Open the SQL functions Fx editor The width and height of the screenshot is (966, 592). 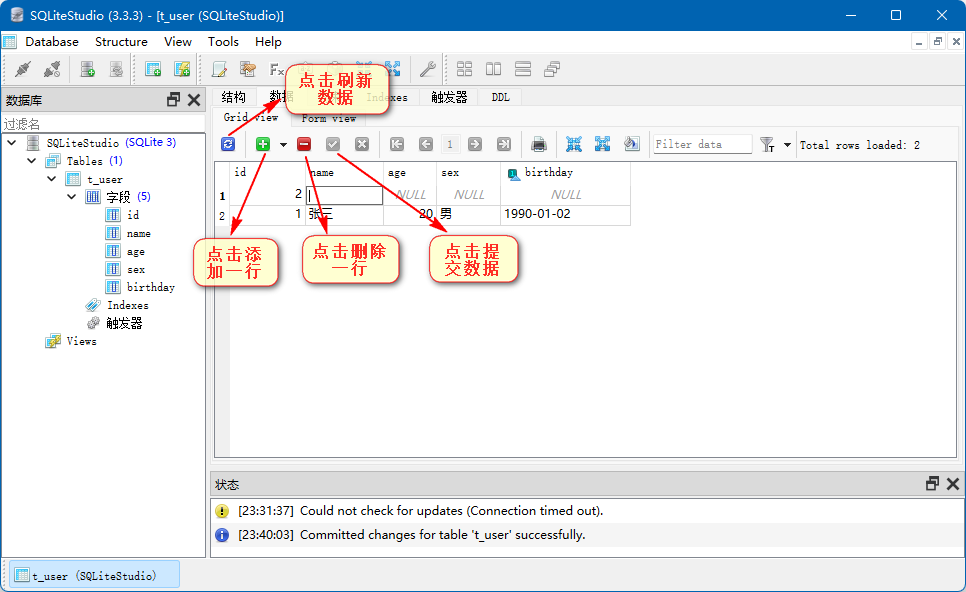click(277, 69)
